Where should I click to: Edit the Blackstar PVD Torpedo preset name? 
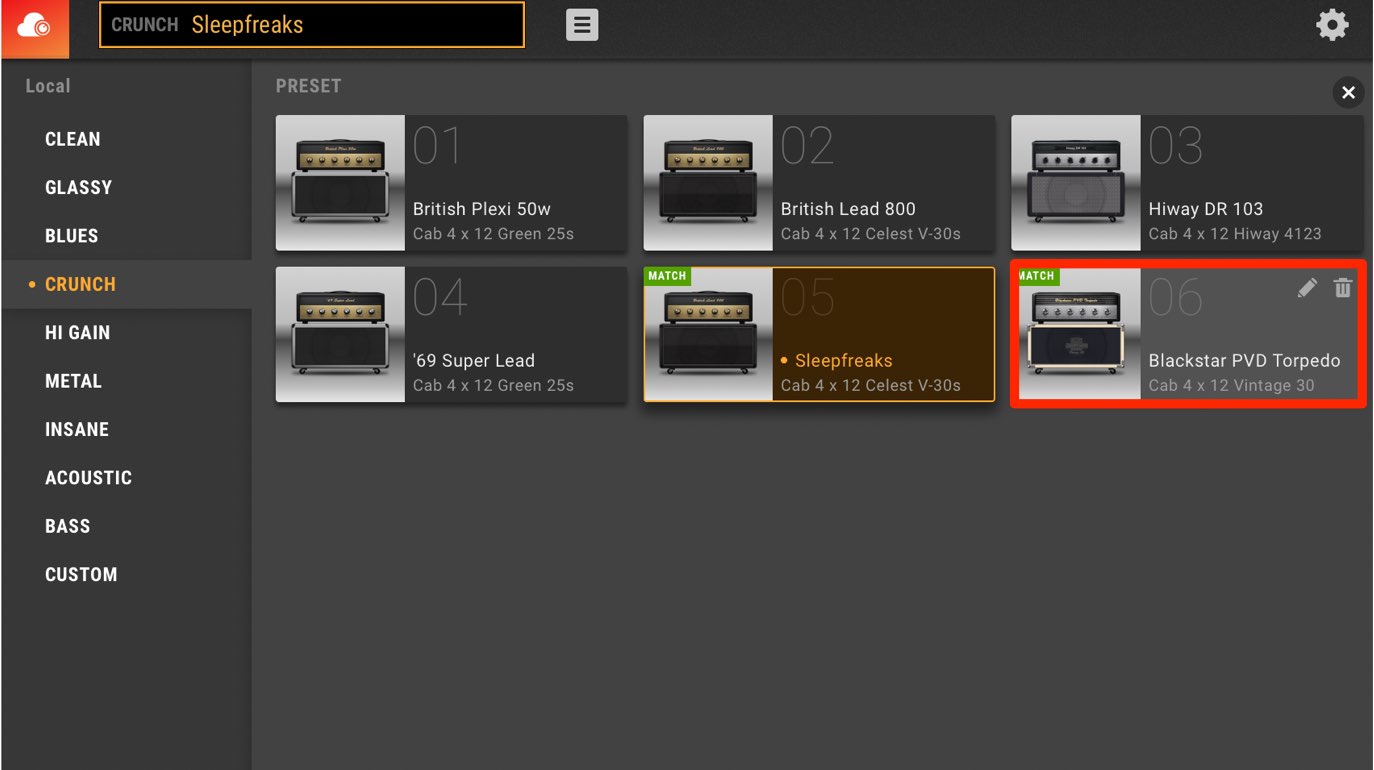[x=1307, y=288]
